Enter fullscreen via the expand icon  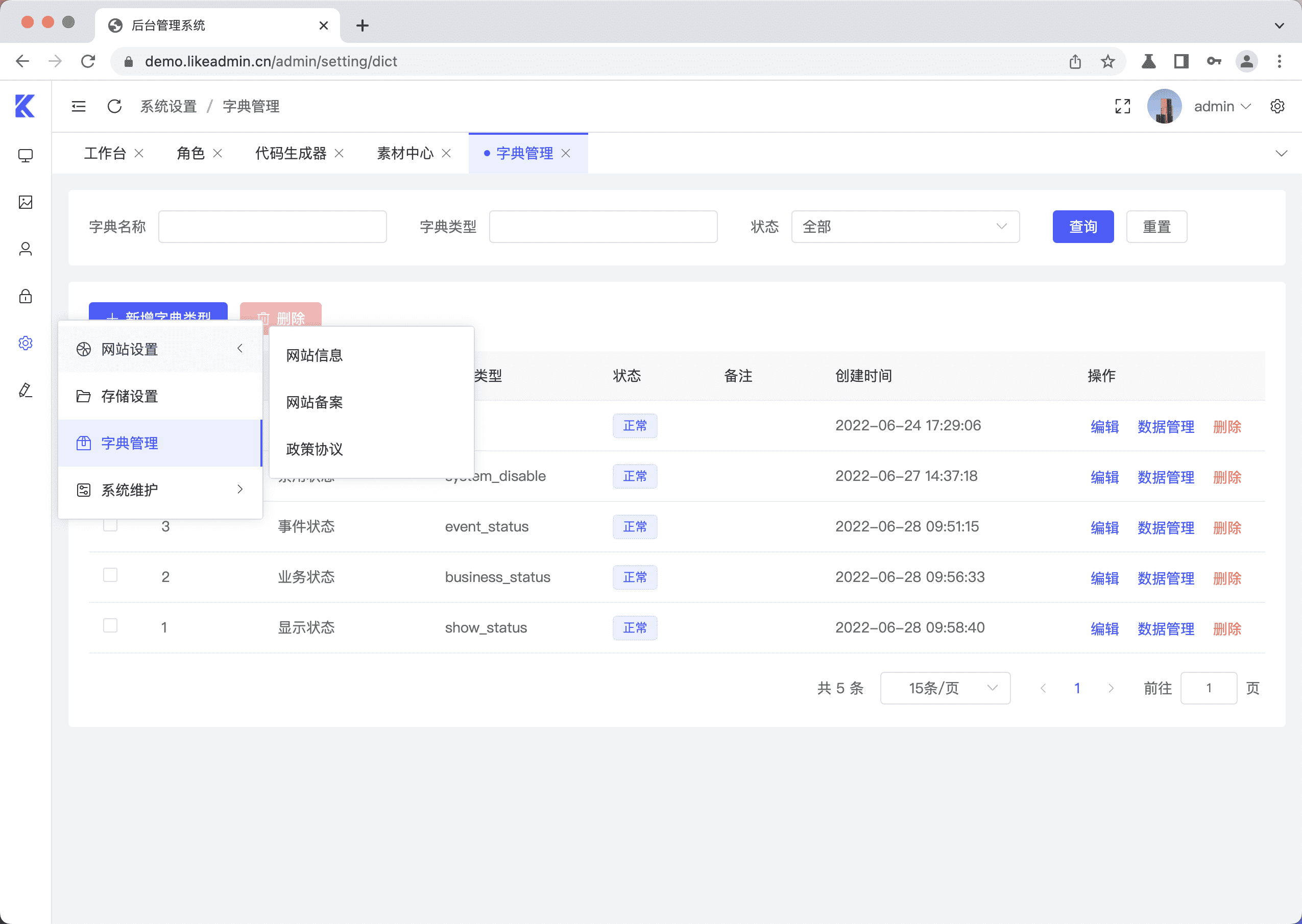point(1122,106)
